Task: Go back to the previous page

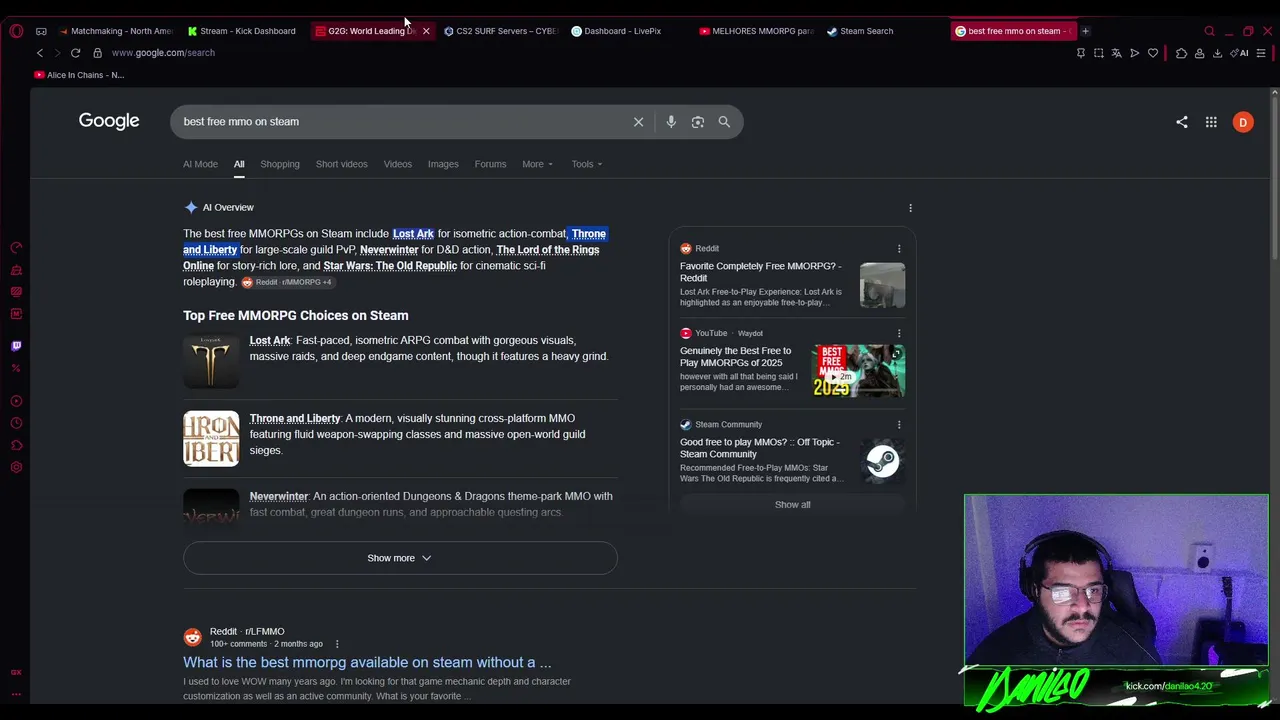Action: 40,53
